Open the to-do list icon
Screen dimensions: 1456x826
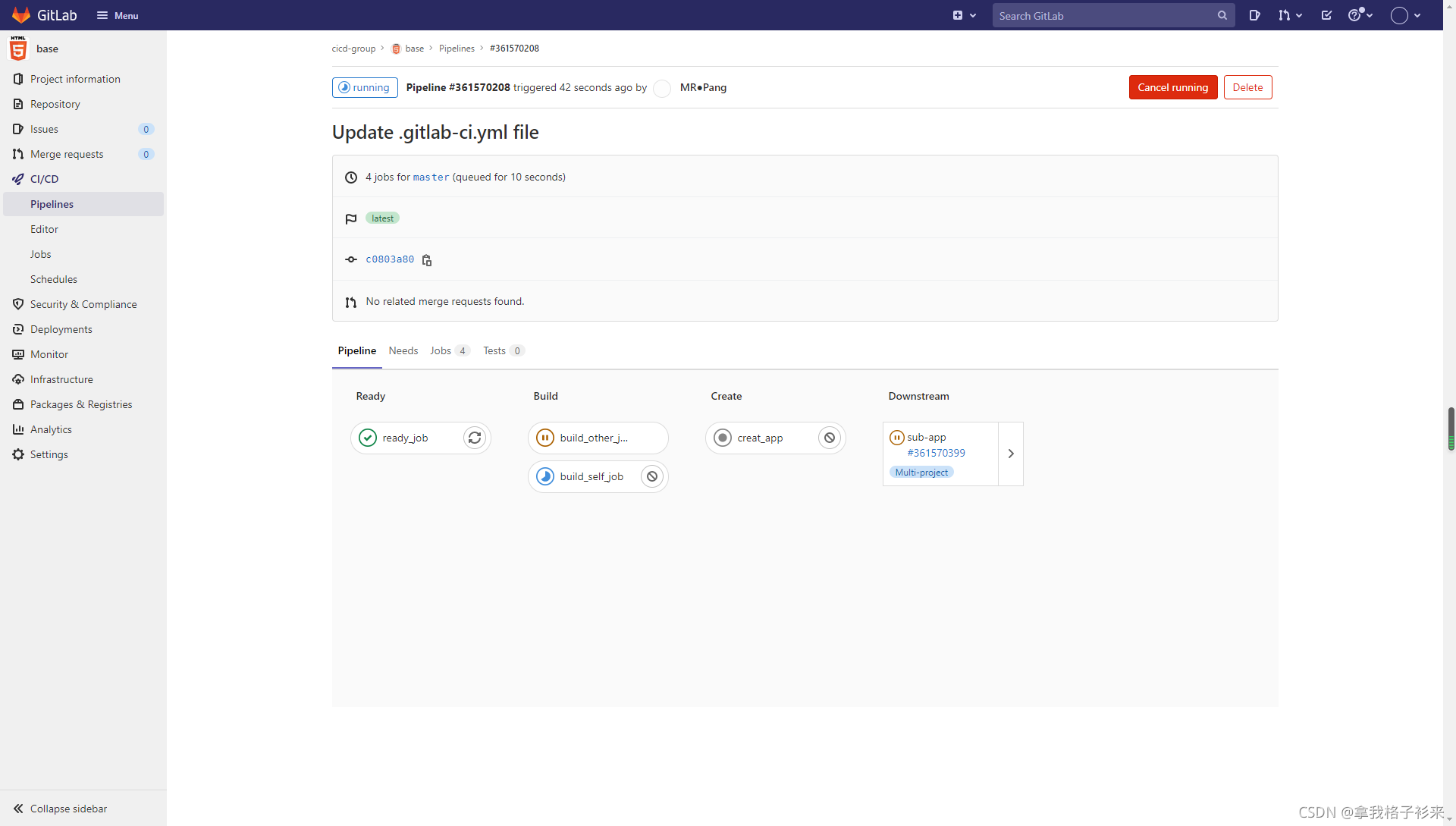point(1326,15)
